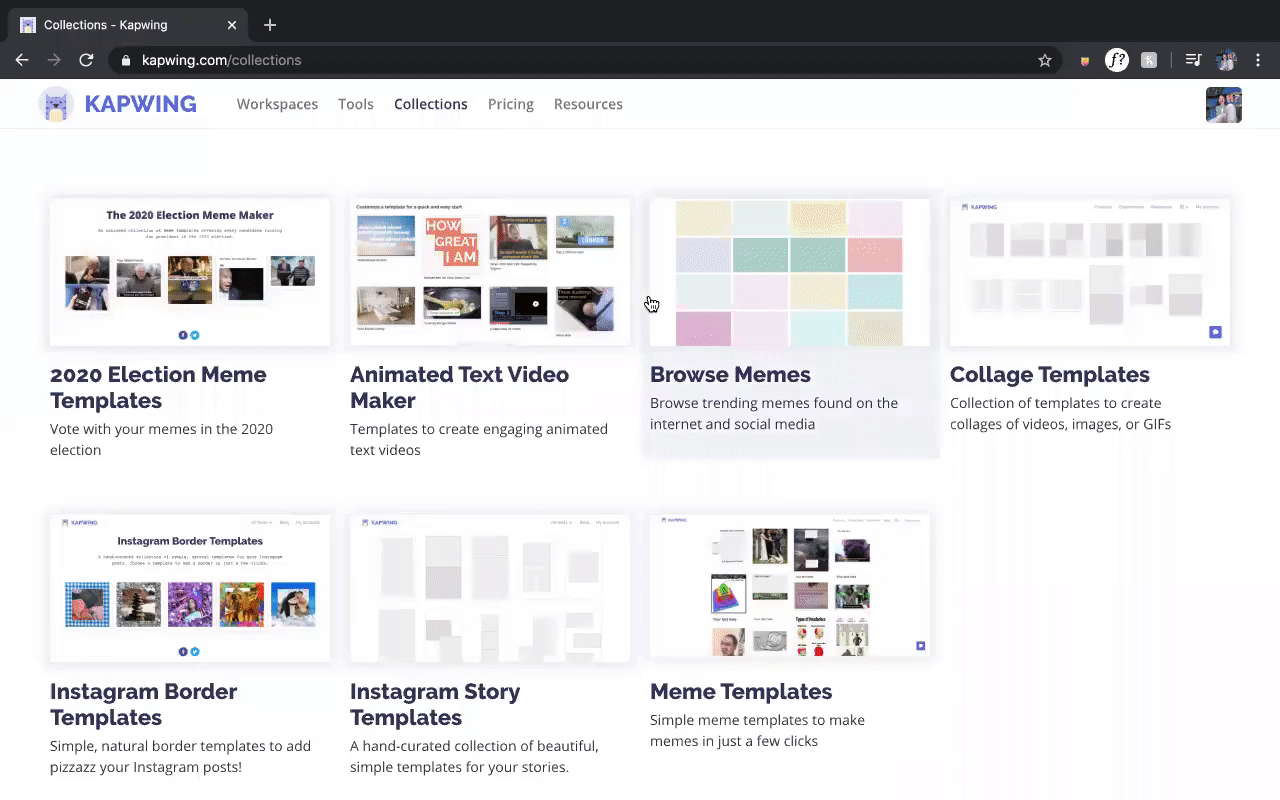The height and width of the screenshot is (800, 1280).
Task: Go back with browser back arrow
Action: tap(22, 60)
